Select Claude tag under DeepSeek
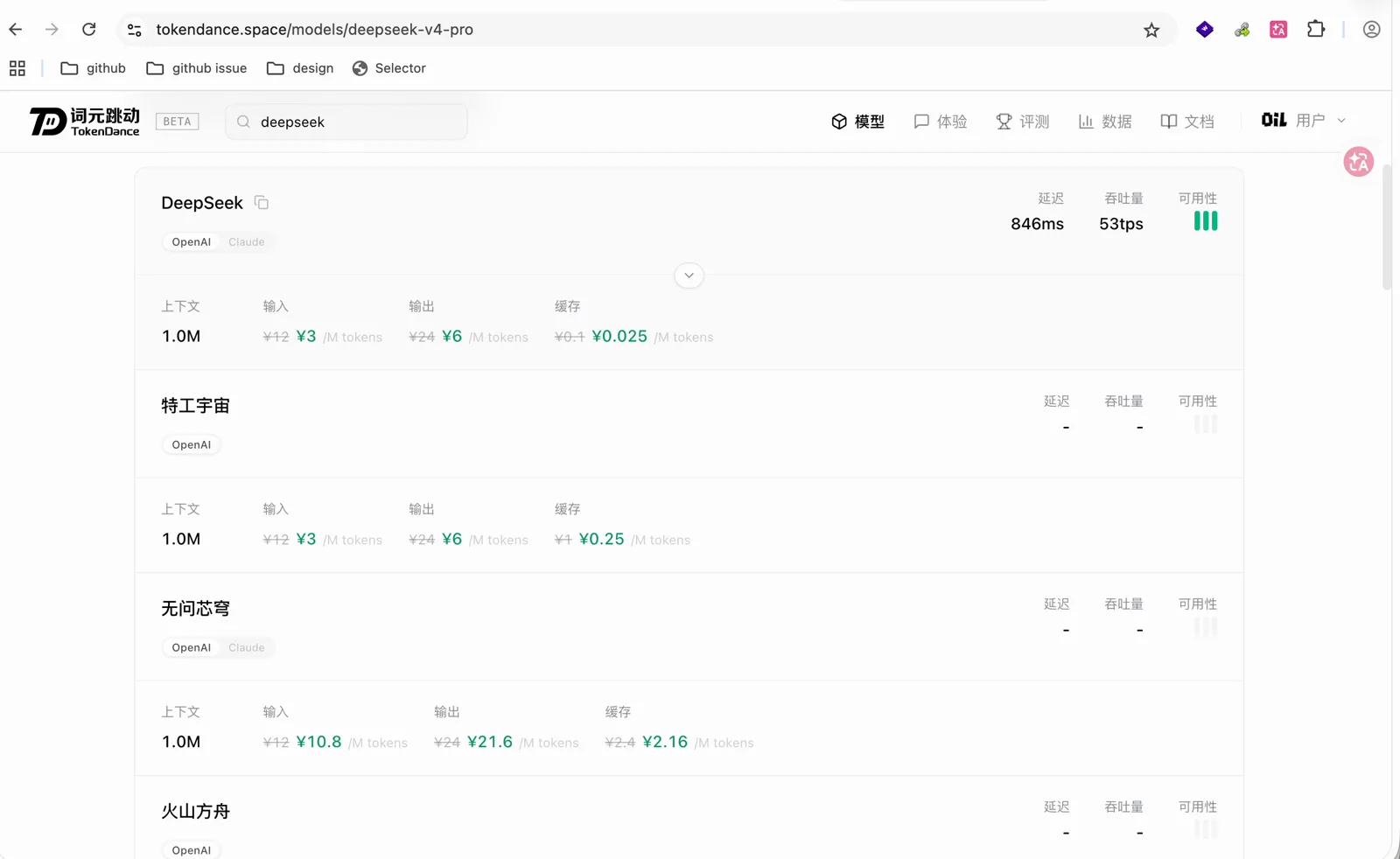This screenshot has height=859, width=1400. (x=246, y=242)
